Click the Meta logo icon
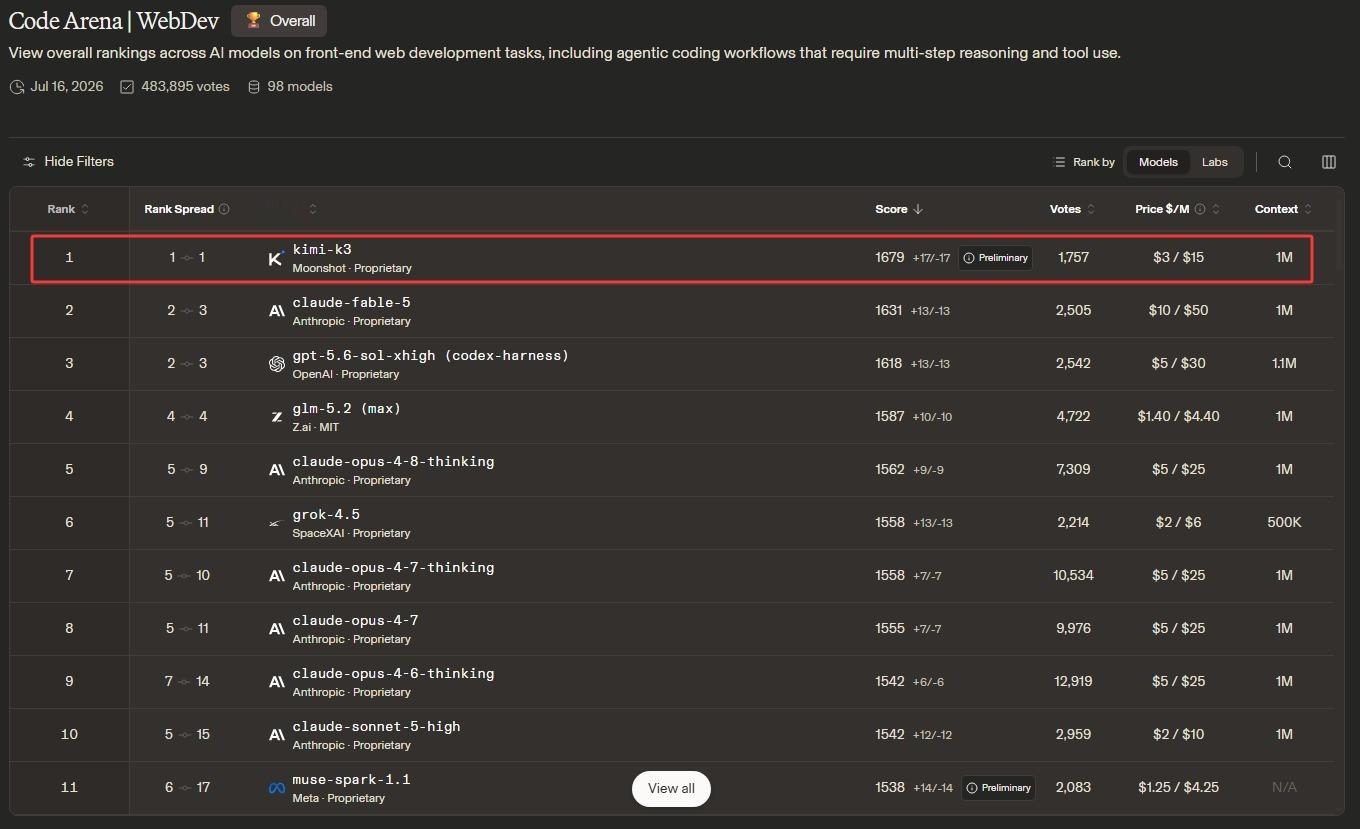 pyautogui.click(x=277, y=788)
